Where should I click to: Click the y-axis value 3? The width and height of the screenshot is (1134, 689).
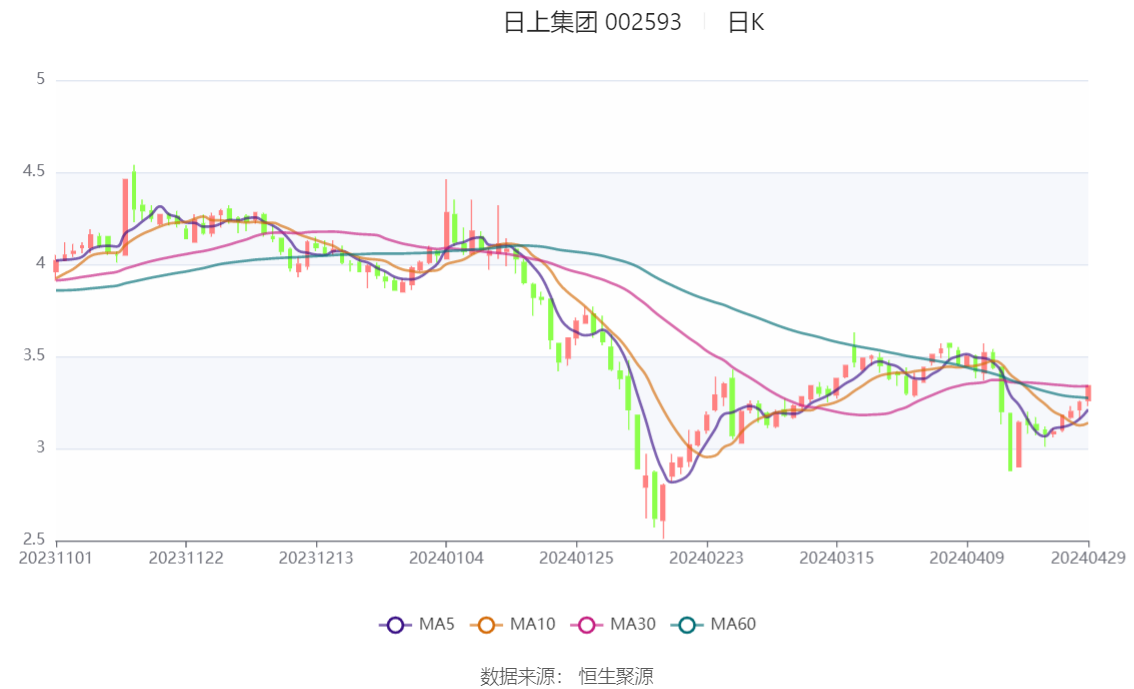point(41,448)
